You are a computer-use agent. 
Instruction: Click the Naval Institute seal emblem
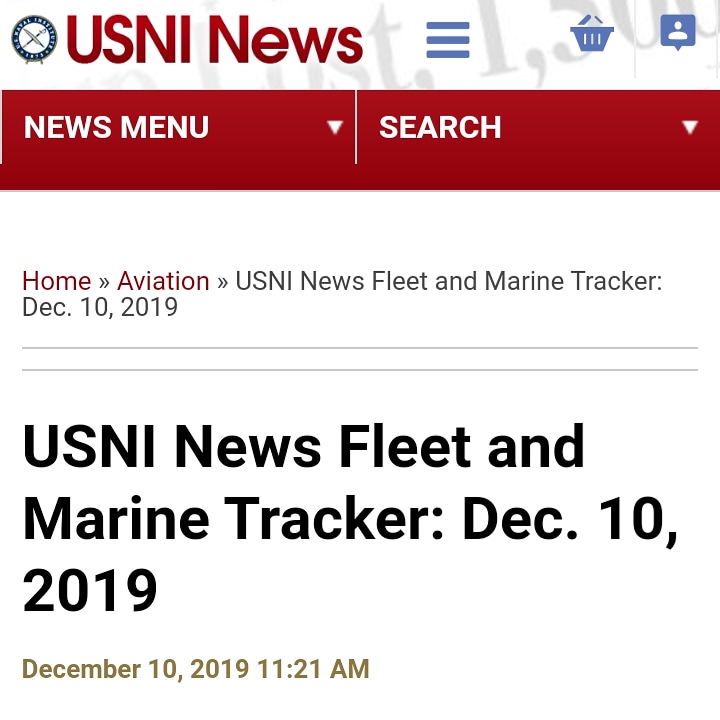pyautogui.click(x=34, y=40)
